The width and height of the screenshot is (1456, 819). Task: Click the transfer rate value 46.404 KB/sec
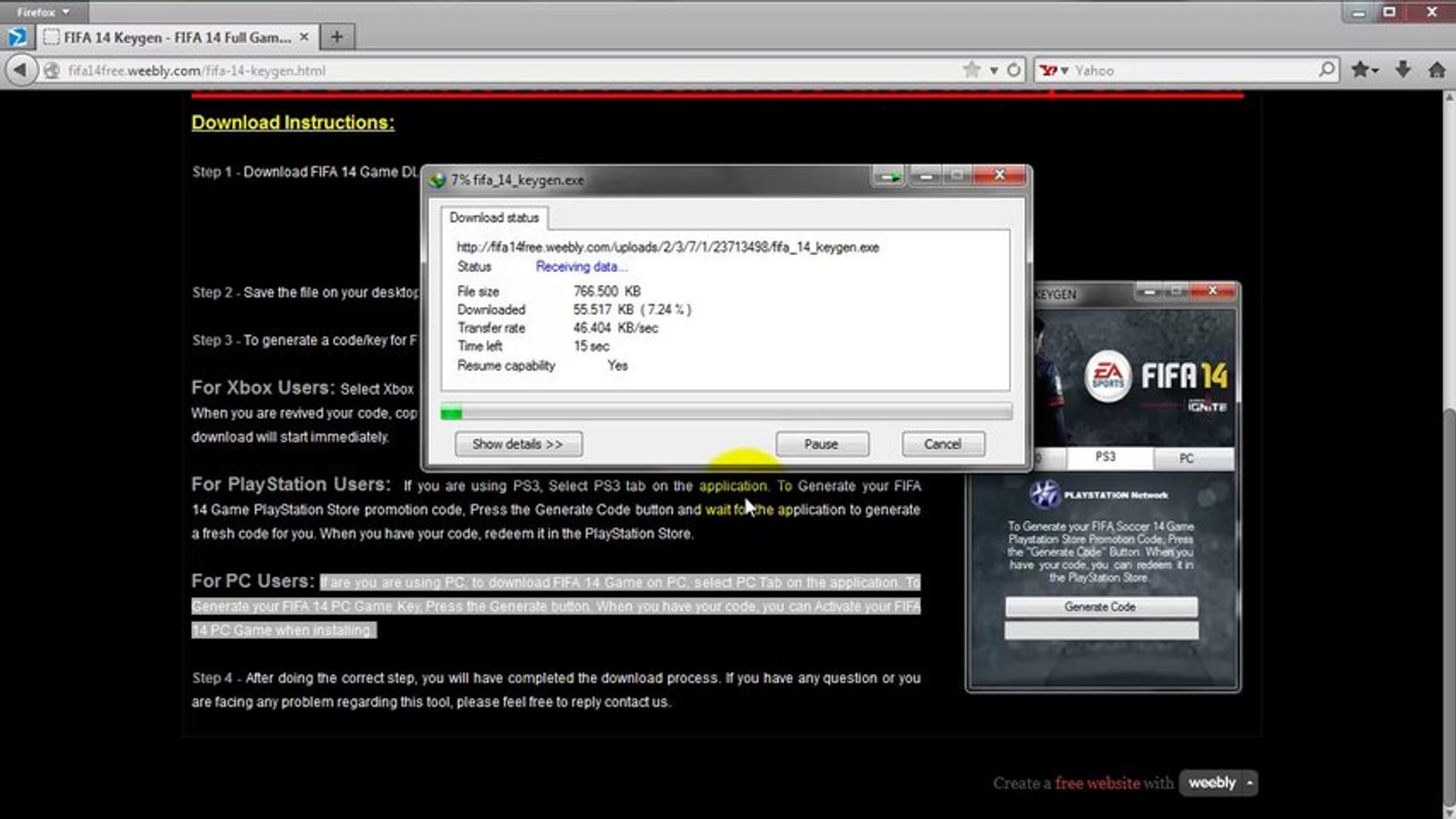615,328
